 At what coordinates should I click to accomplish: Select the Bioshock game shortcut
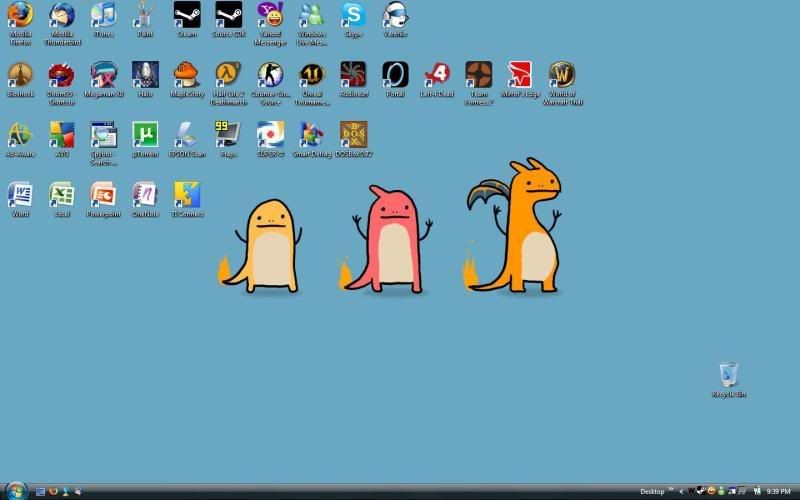[x=20, y=79]
